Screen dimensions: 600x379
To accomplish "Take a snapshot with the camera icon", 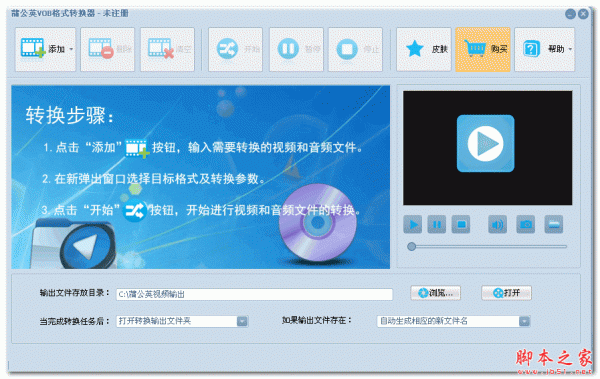I will click(525, 224).
